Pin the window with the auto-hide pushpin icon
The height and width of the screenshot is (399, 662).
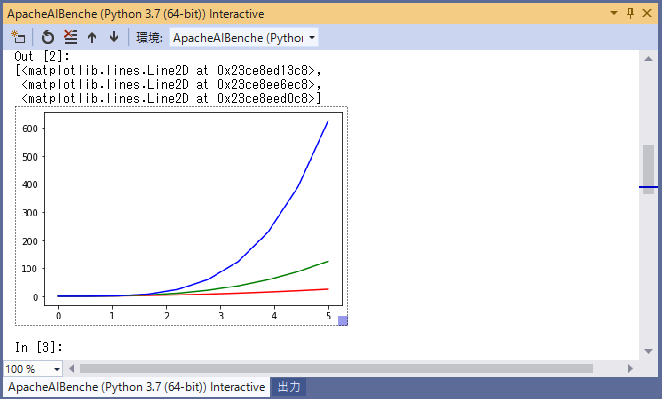click(x=630, y=14)
